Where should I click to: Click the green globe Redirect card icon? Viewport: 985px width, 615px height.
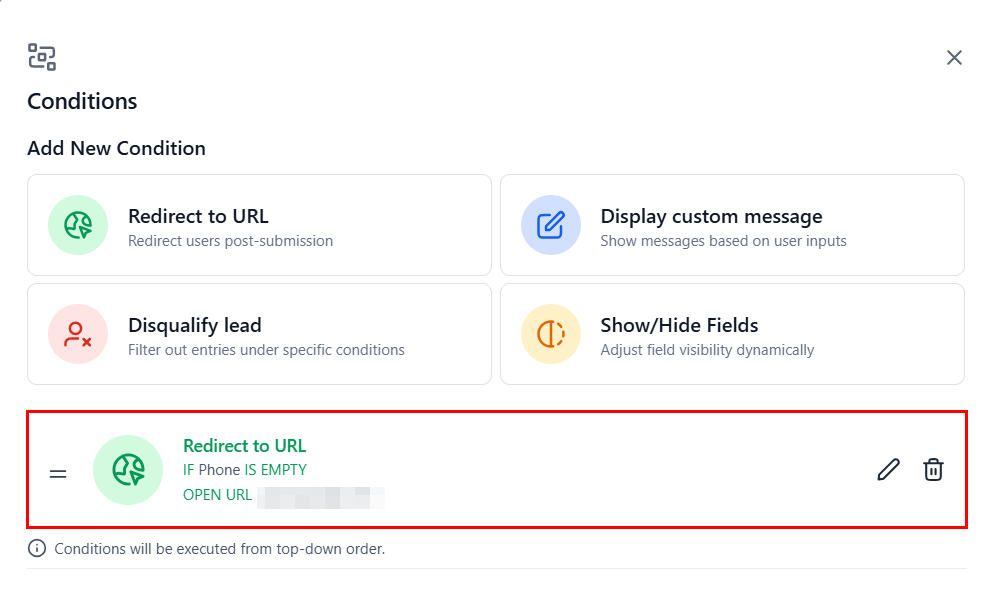point(78,225)
